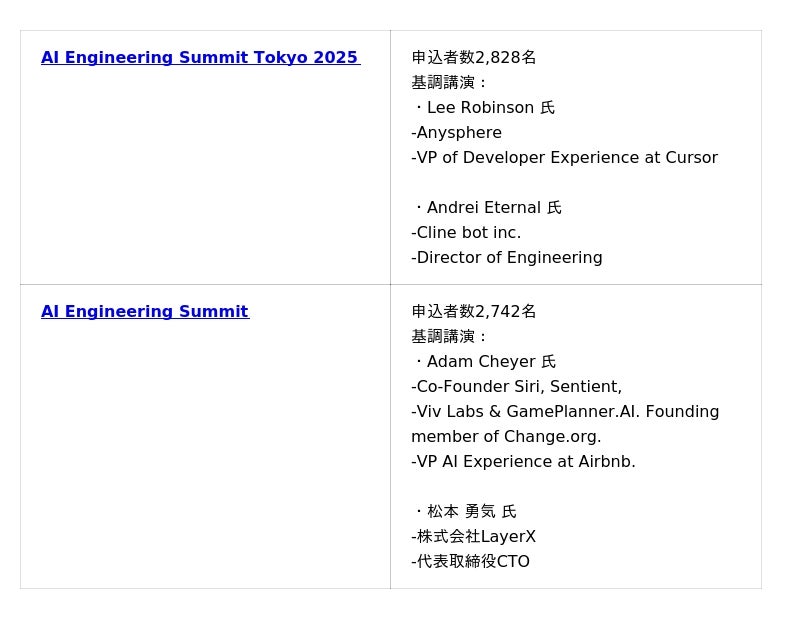Click the Co-Founder Siri, Sentient line

pyautogui.click(x=516, y=387)
